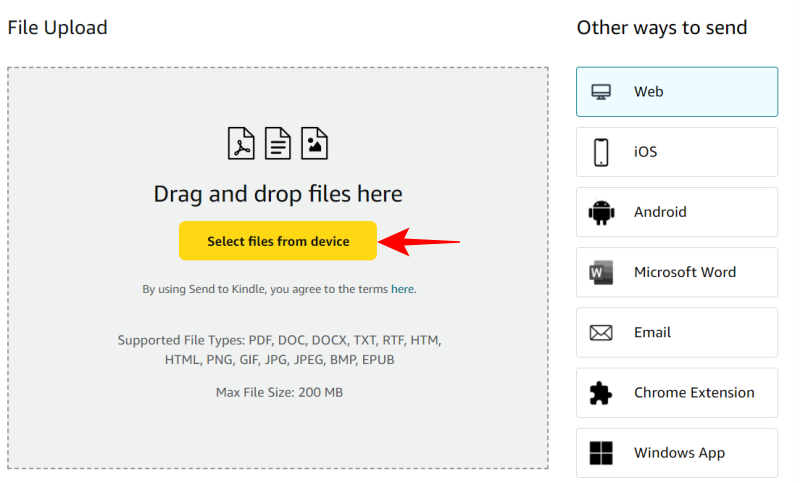
Task: Click the Microsoft Word logo icon
Action: coord(601,272)
